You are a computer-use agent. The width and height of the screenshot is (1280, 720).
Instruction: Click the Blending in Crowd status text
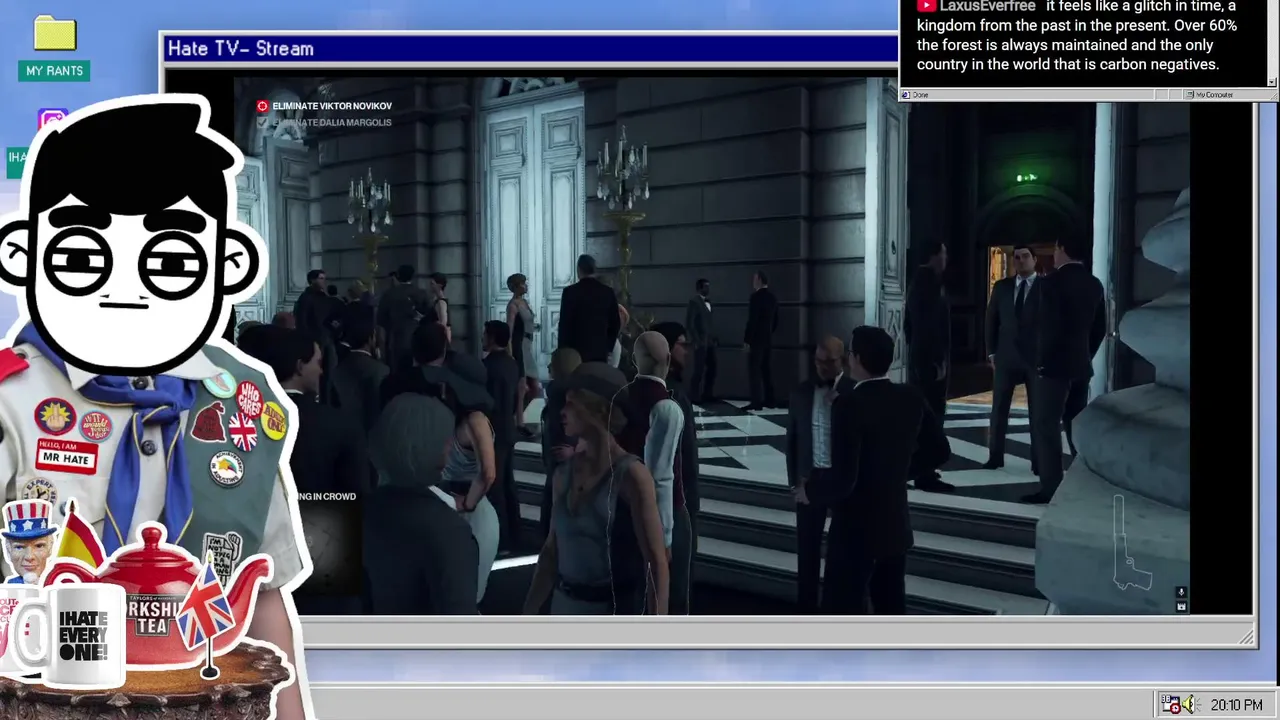[x=324, y=496]
